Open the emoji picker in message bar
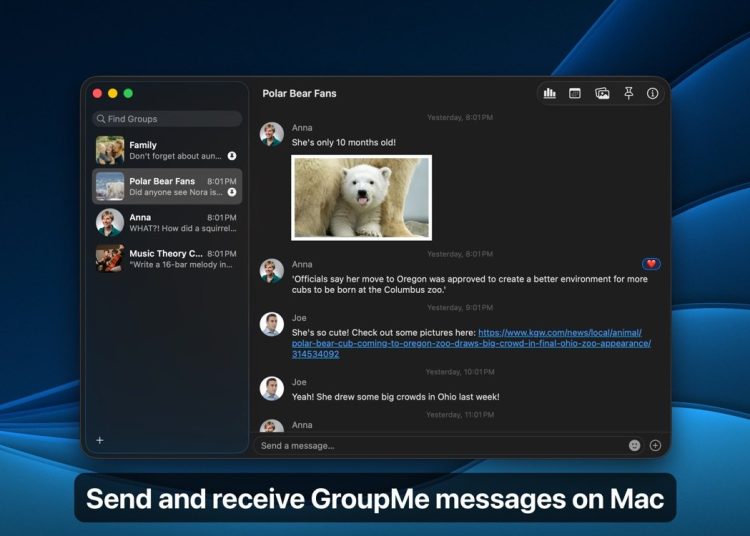The image size is (750, 536). [x=634, y=445]
